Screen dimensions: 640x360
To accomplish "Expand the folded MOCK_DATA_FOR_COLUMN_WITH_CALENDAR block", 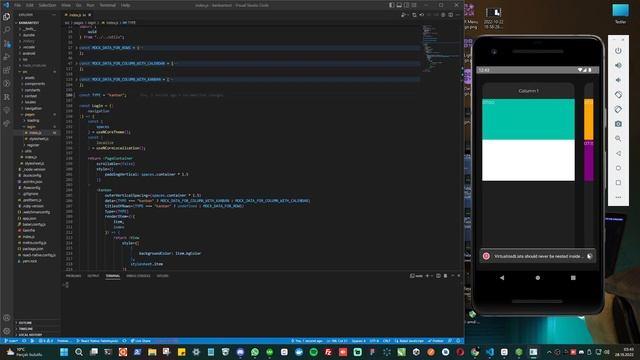I will click(76, 64).
